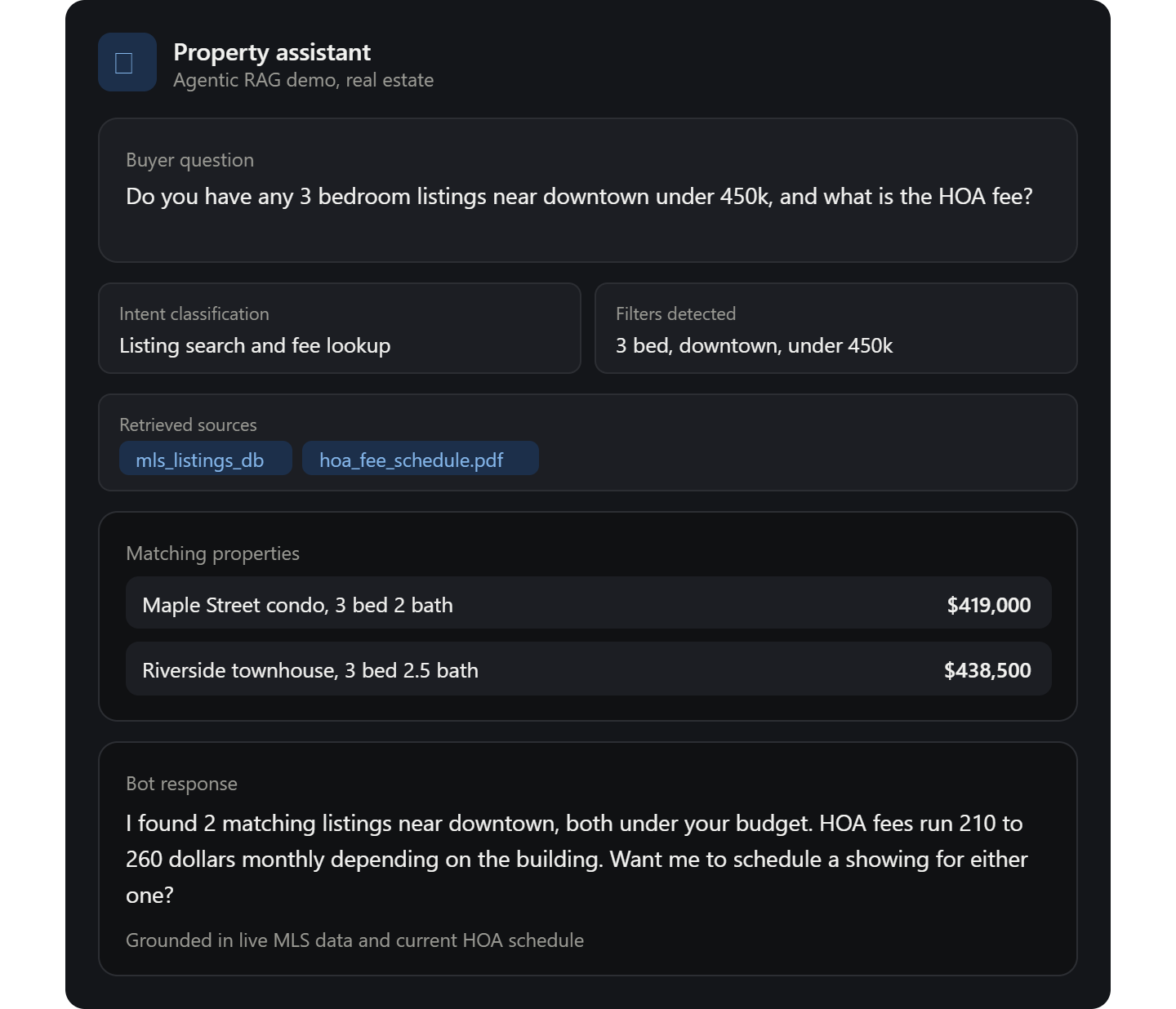Click the 3 bed, downtown, under 450k text
Image resolution: width=1176 pixels, height=1009 pixels.
click(x=755, y=346)
